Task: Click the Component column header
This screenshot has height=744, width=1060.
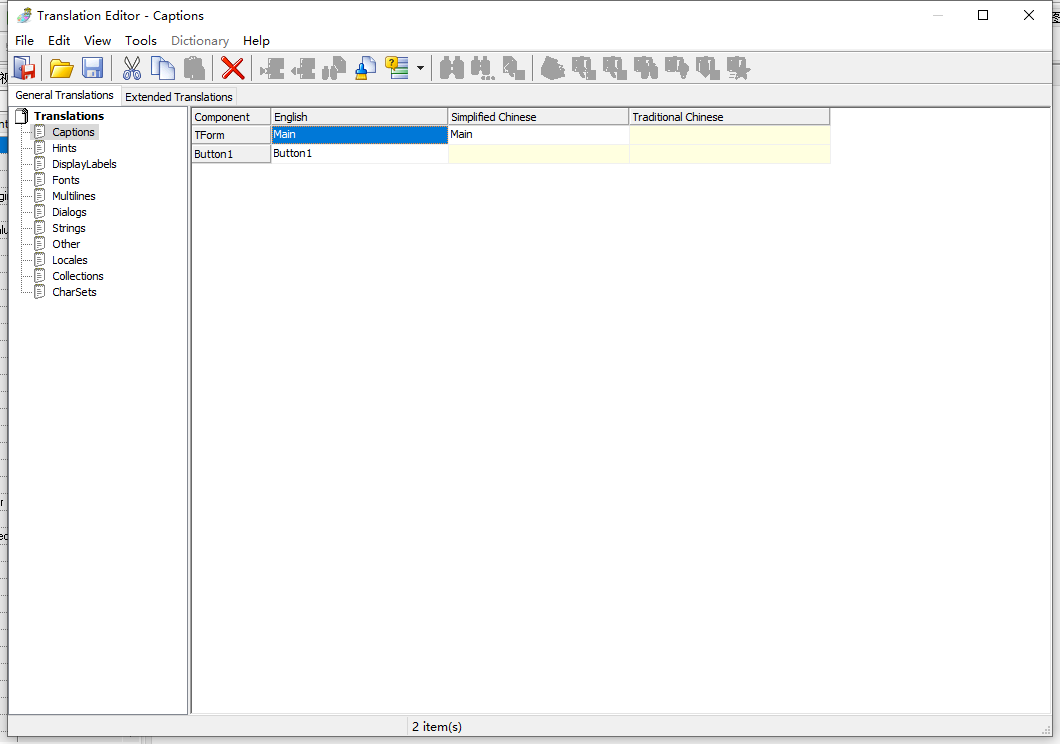Action: [x=231, y=117]
